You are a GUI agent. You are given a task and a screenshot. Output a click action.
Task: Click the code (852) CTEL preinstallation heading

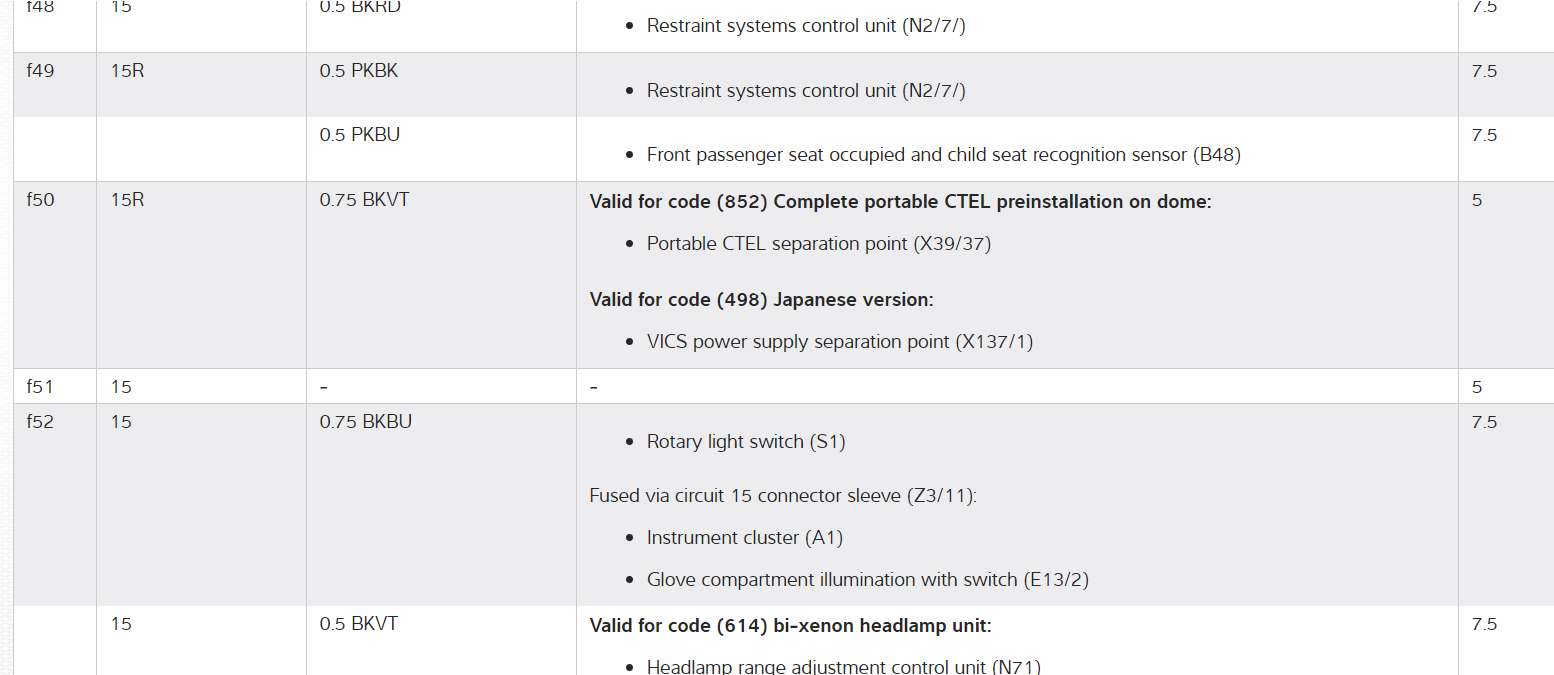point(900,202)
